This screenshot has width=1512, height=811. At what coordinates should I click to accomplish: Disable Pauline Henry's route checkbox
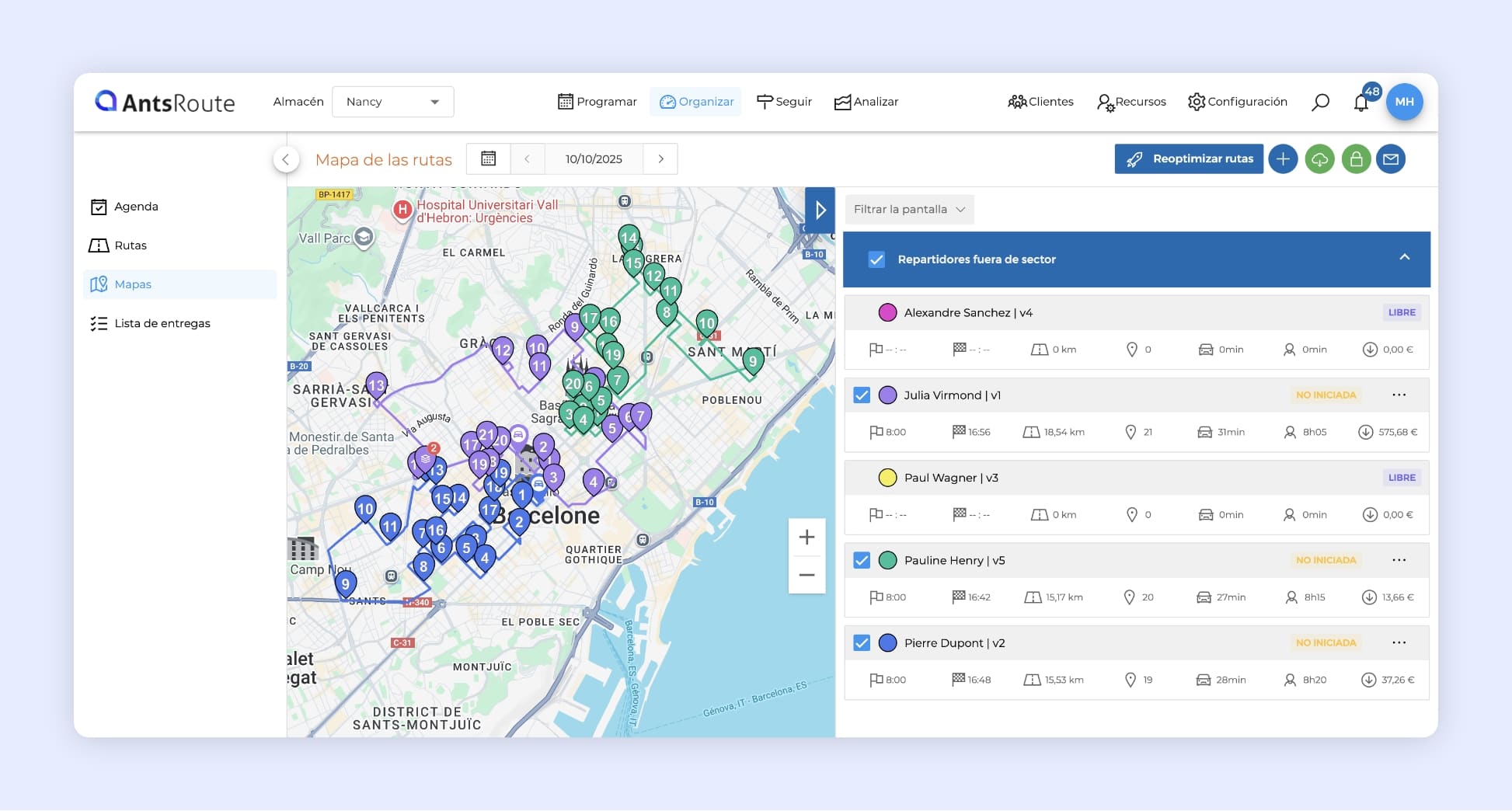(861, 560)
